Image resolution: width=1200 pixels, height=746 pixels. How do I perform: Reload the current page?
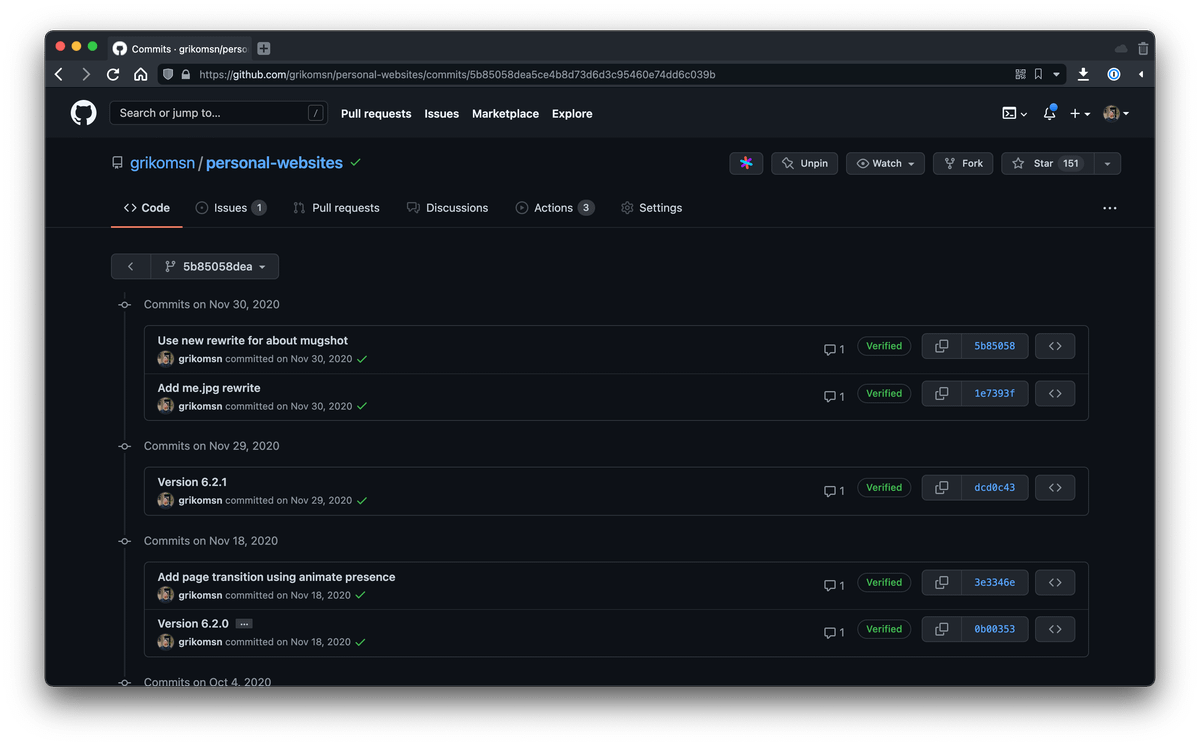click(x=113, y=74)
